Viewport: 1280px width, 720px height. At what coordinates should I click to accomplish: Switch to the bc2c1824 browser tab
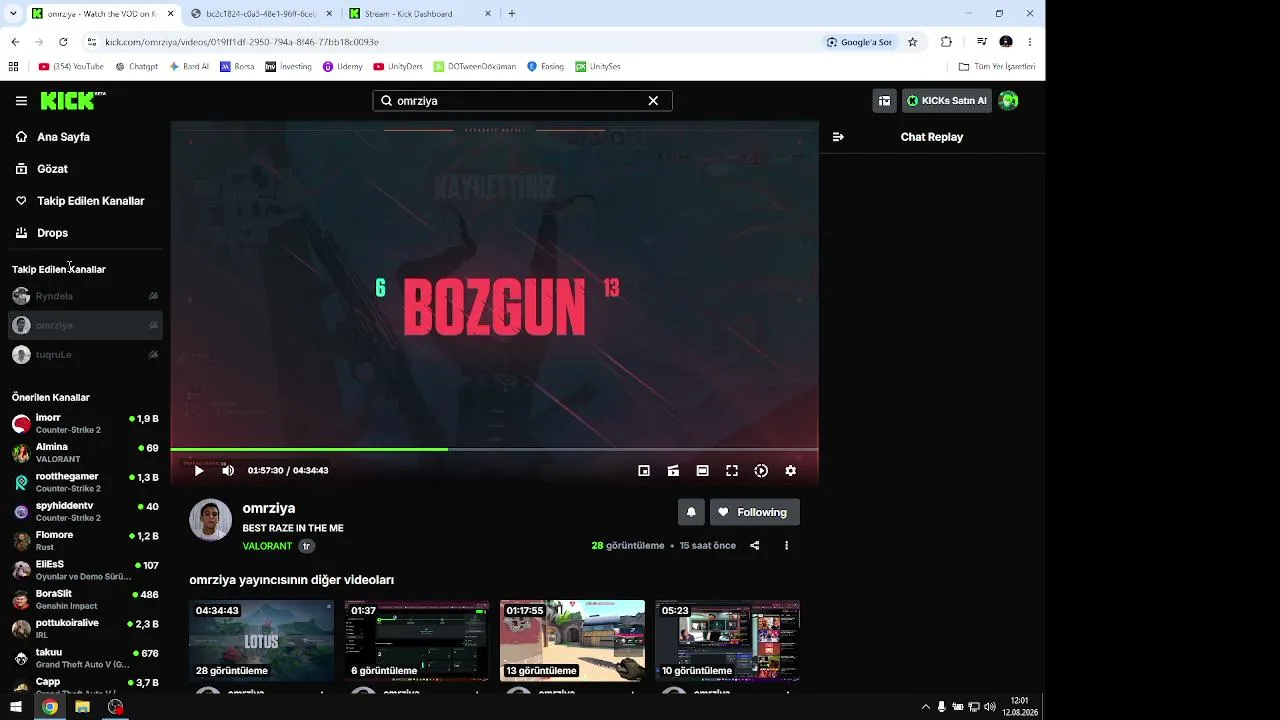pos(261,14)
